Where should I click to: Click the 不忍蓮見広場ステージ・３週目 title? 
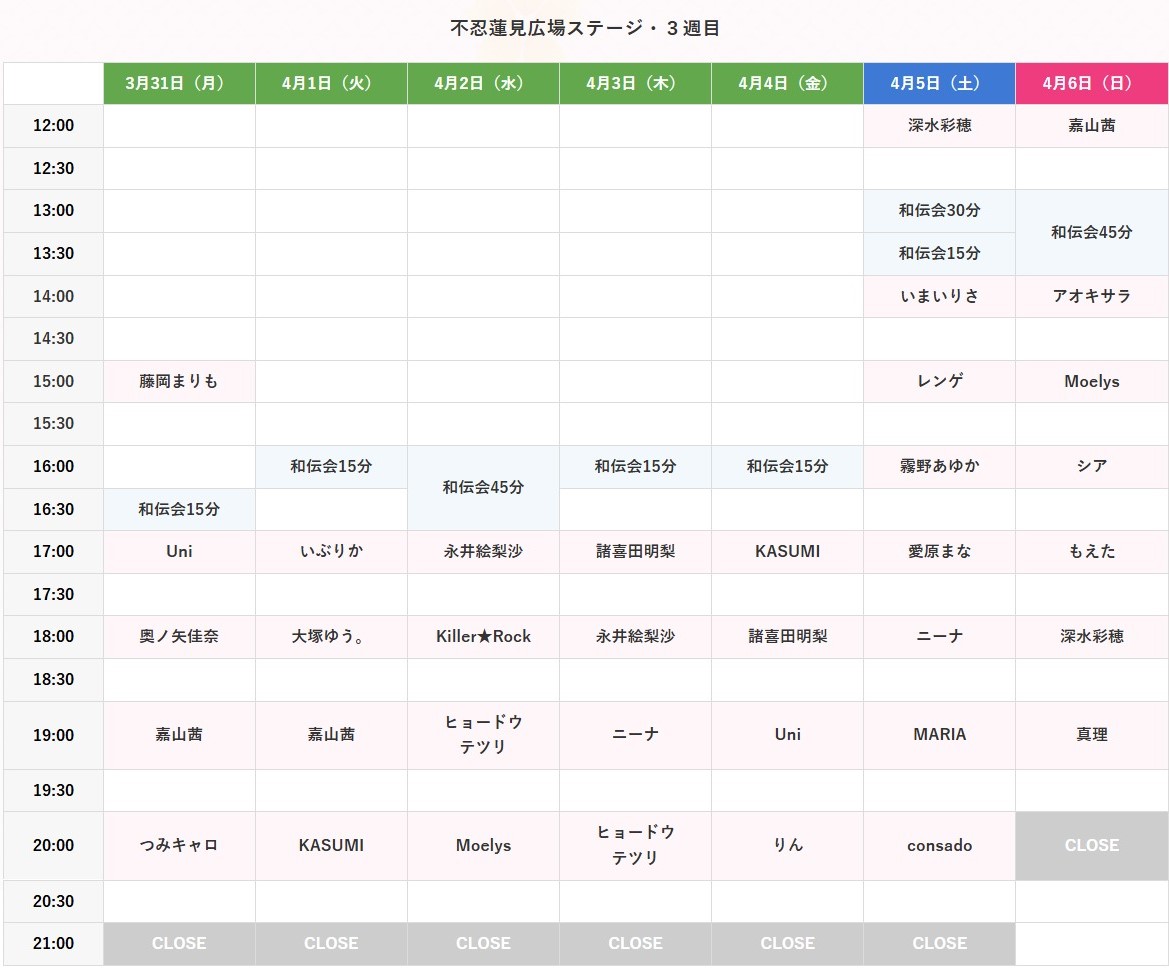point(585,28)
